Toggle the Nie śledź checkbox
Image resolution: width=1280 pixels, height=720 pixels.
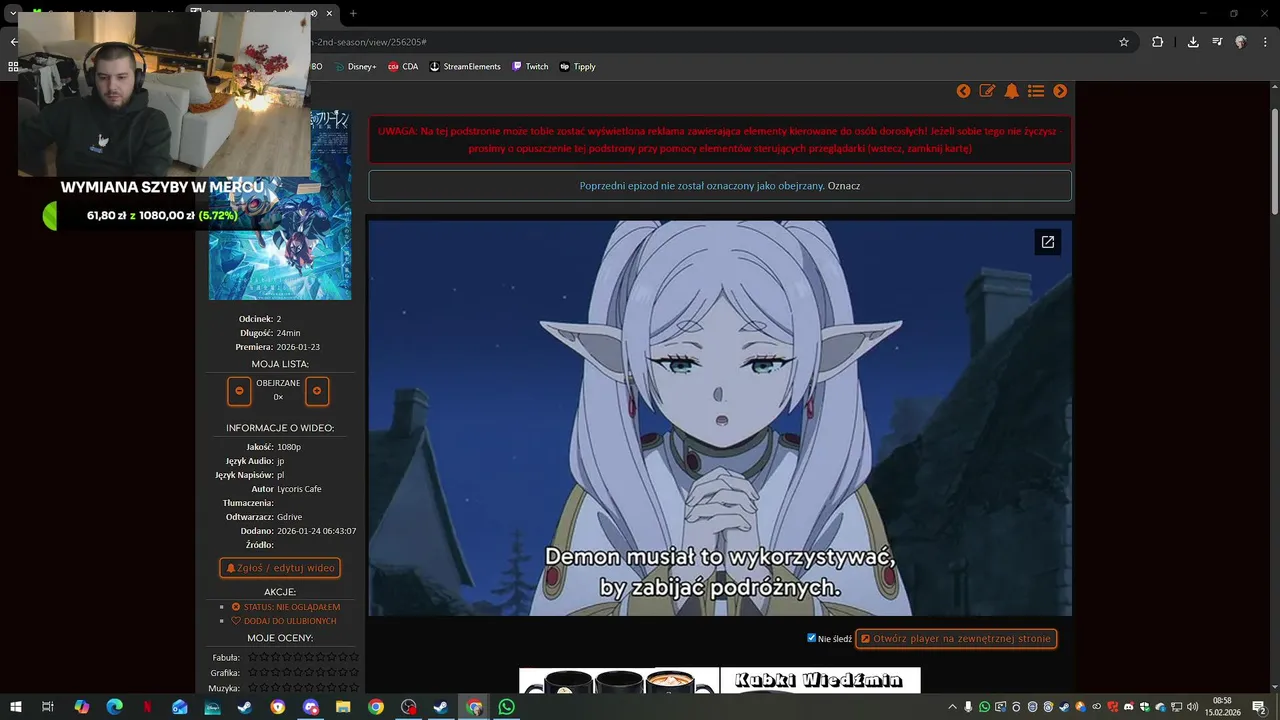pos(812,638)
